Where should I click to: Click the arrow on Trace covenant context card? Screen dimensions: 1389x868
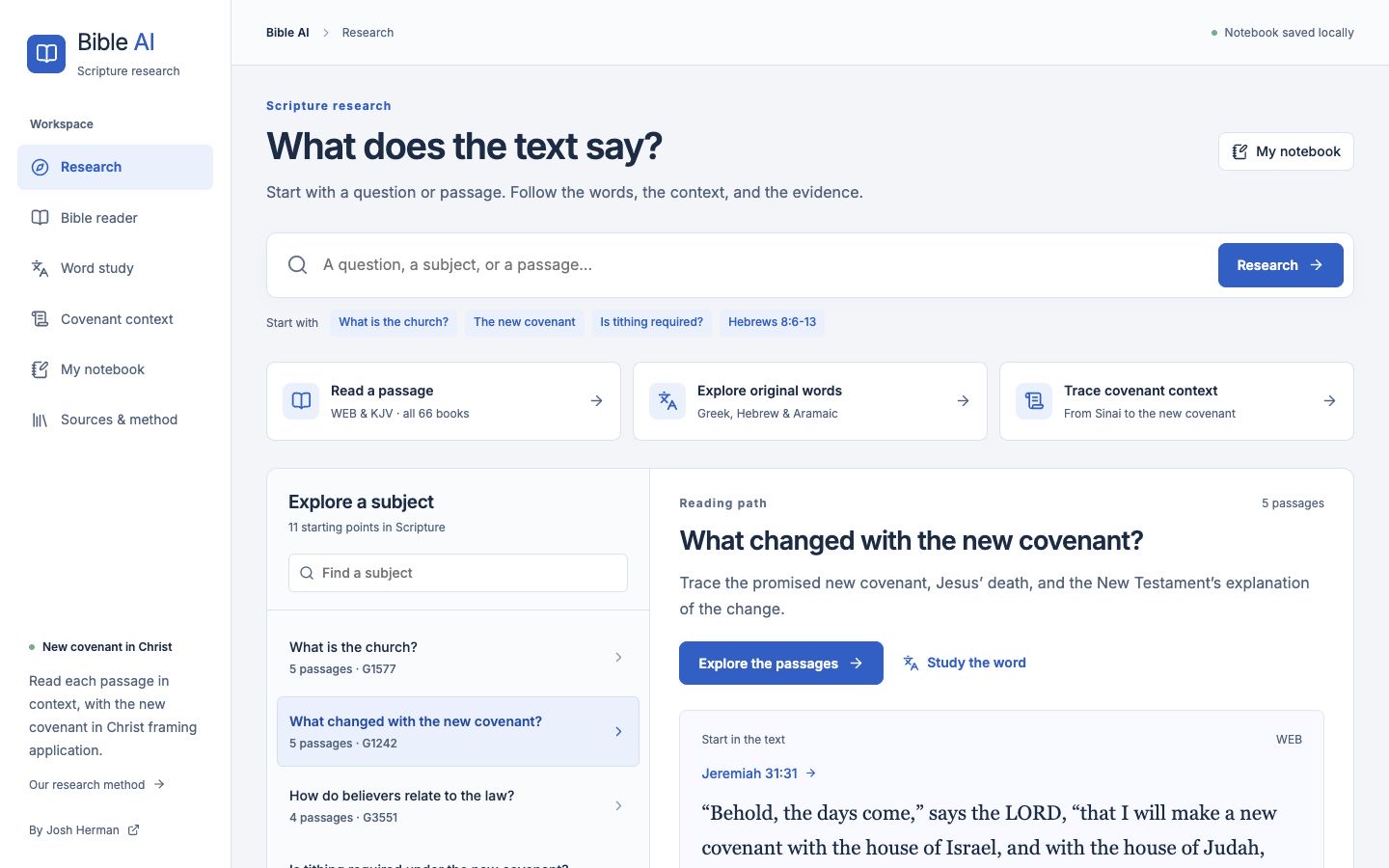pyautogui.click(x=1330, y=401)
